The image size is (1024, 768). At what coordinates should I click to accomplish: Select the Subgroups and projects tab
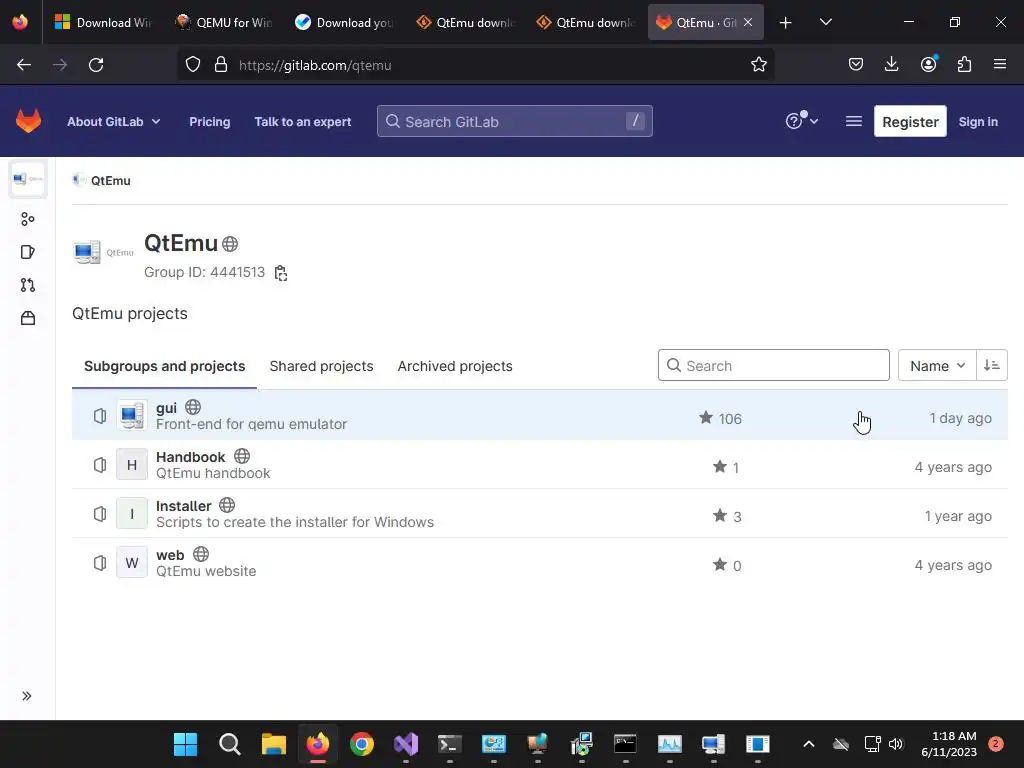(x=165, y=366)
